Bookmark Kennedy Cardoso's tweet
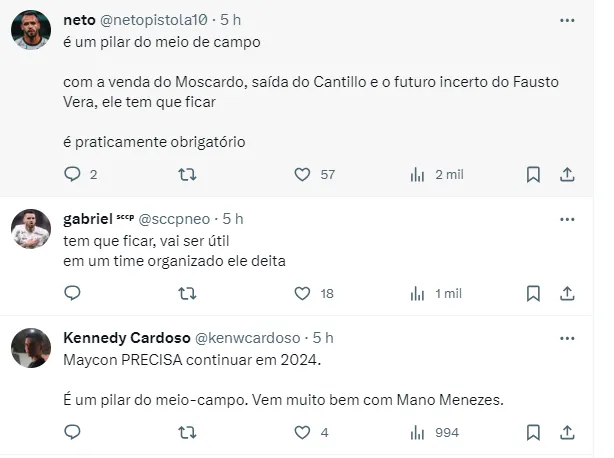Viewport: 614px width, 458px height. point(533,432)
